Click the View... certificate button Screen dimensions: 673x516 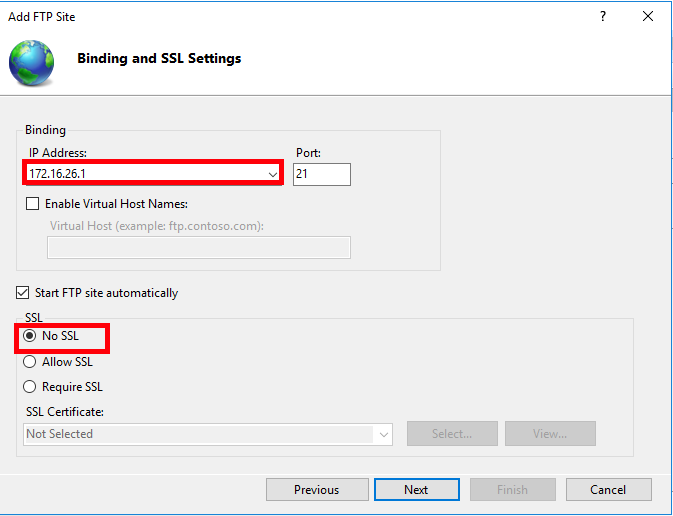pyautogui.click(x=550, y=434)
